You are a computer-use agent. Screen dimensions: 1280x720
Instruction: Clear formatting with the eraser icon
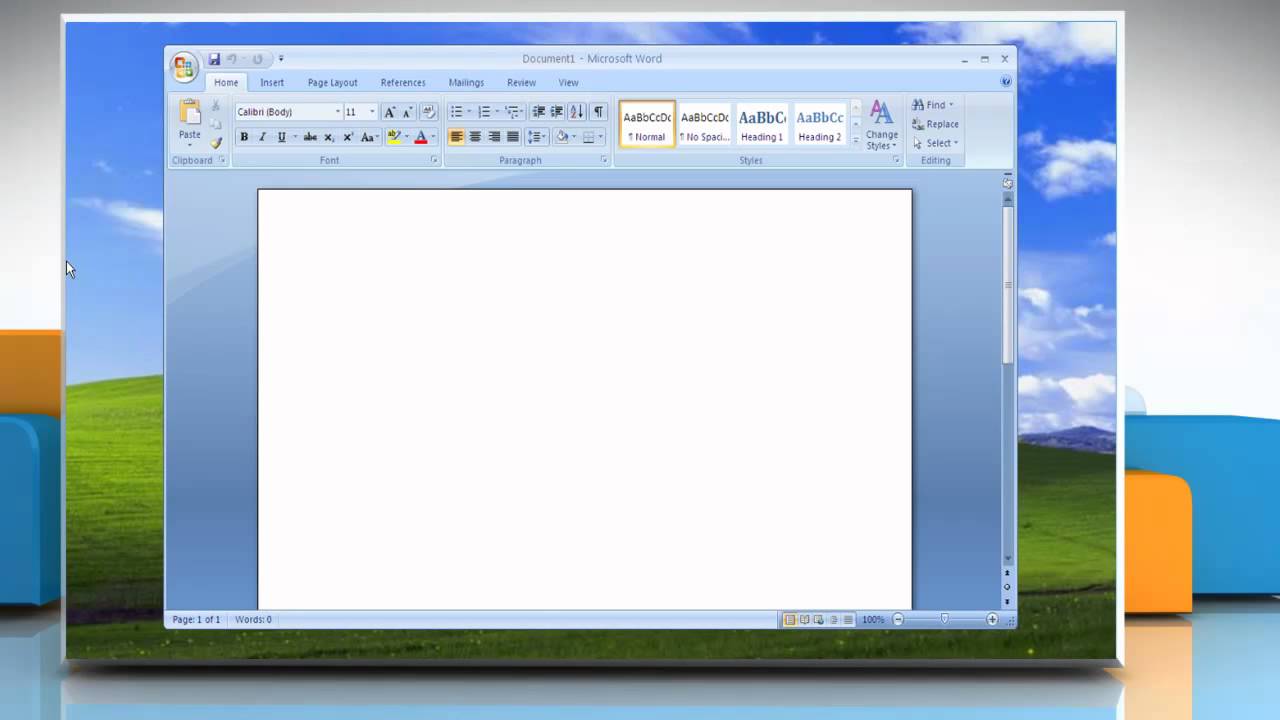(429, 112)
